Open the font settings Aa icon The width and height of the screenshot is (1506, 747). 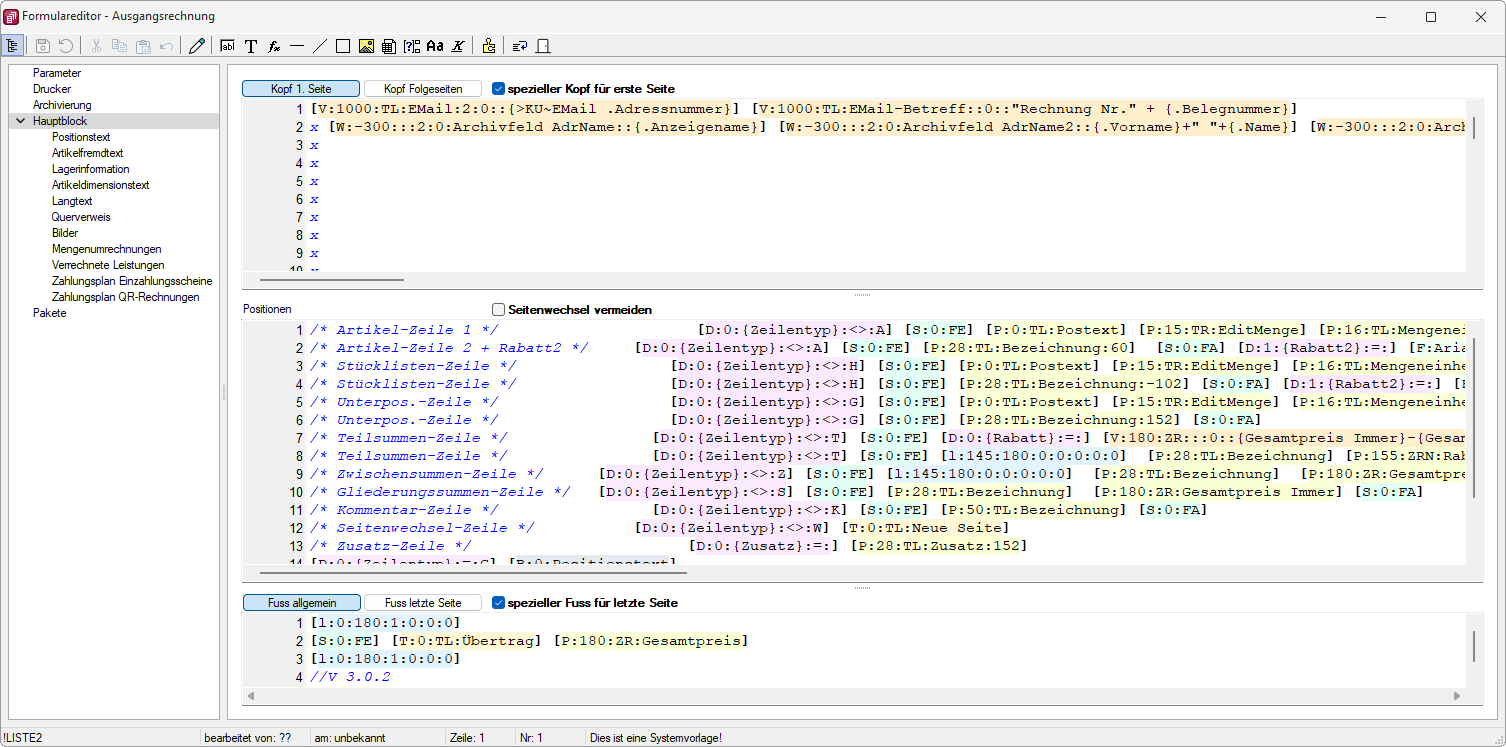(x=435, y=46)
